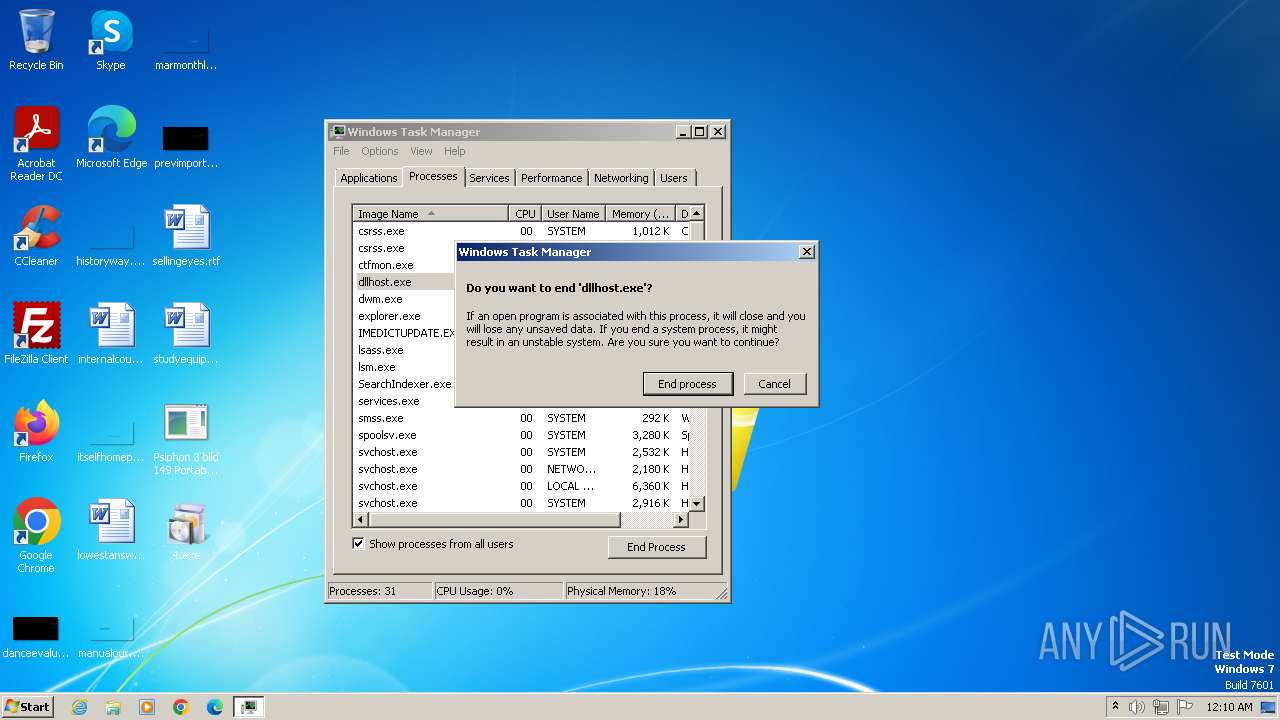Viewport: 1280px width, 720px height.
Task: Sort by the Image Name column header
Action: [431, 214]
